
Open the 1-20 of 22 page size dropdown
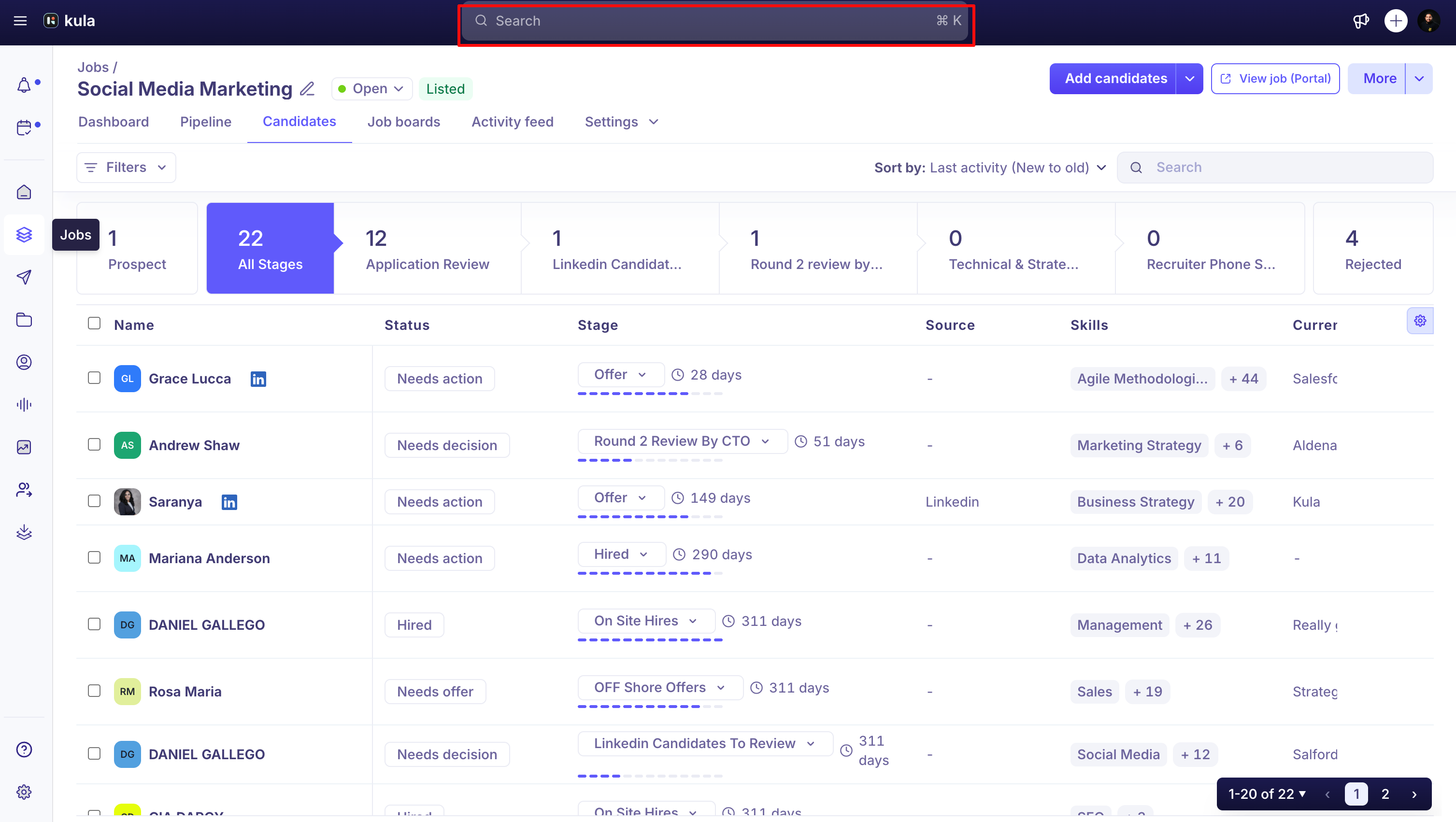click(1267, 794)
